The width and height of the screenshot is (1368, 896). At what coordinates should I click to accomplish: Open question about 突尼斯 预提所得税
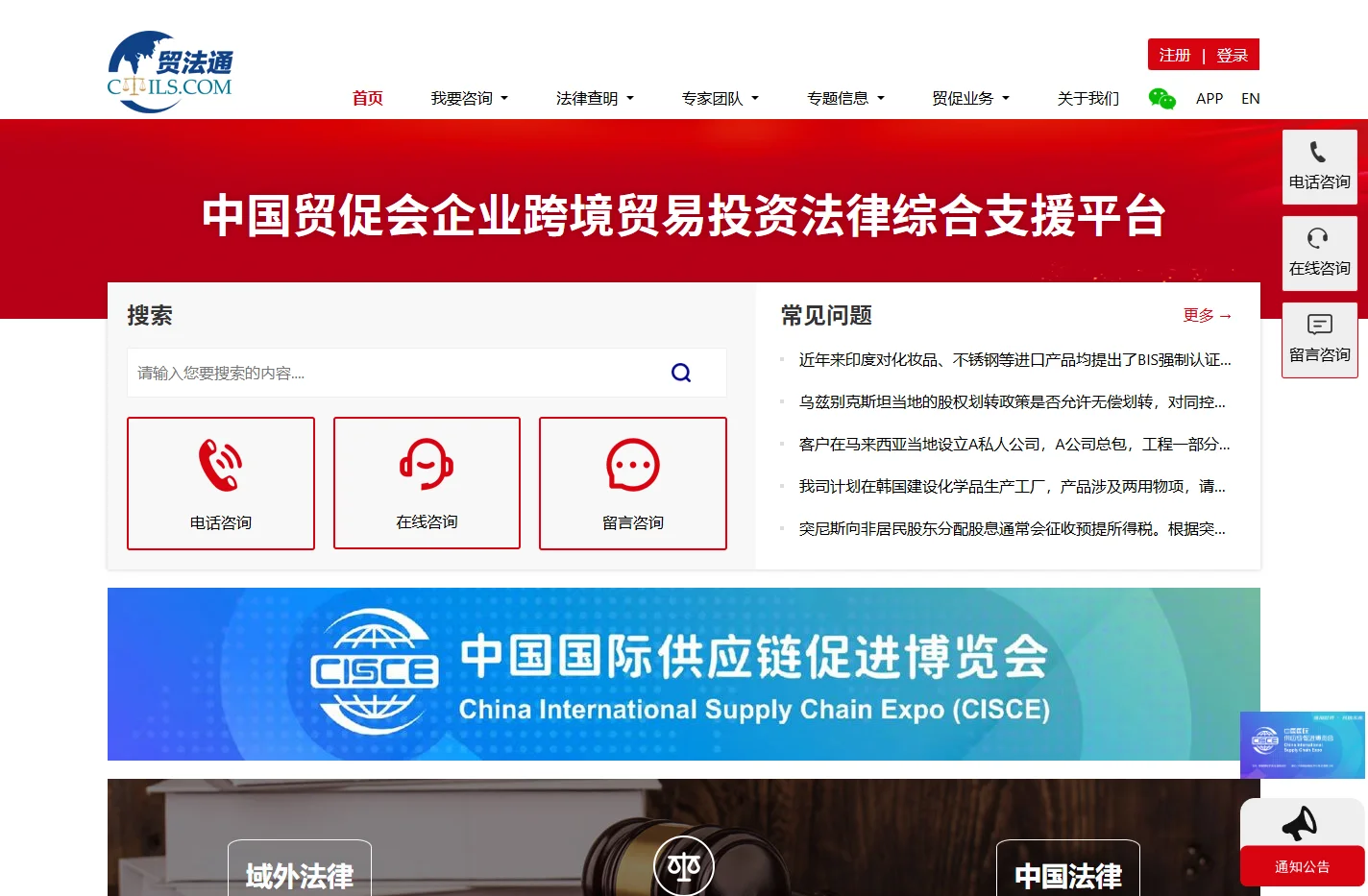coord(1013,529)
